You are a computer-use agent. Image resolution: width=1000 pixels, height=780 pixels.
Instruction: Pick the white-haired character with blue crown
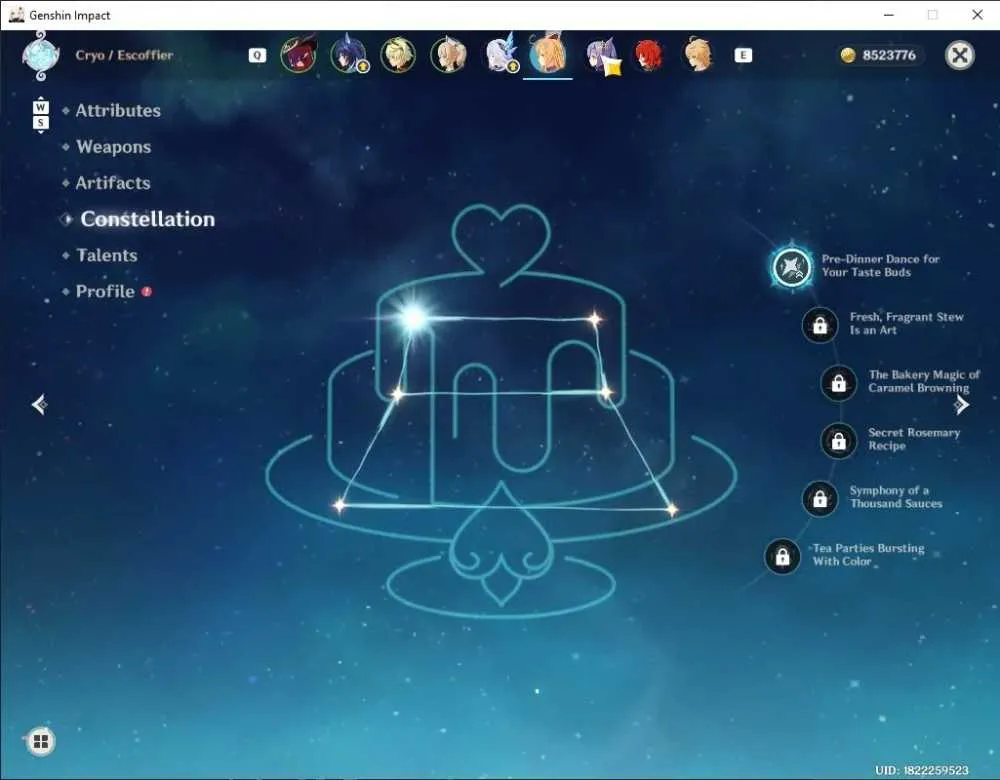click(501, 55)
